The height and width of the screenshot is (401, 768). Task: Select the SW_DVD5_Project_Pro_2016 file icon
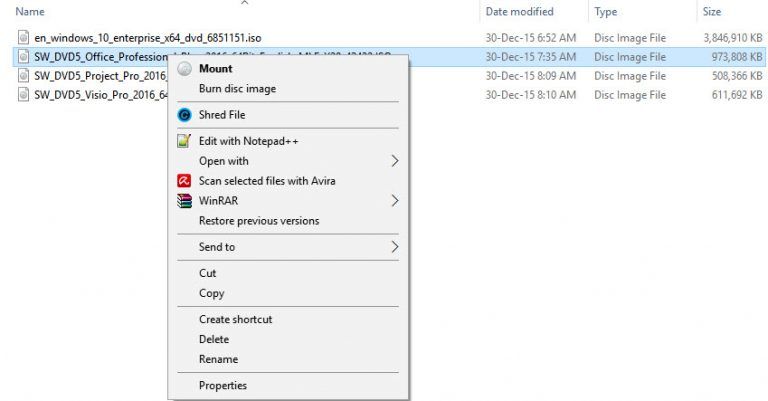pyautogui.click(x=23, y=76)
